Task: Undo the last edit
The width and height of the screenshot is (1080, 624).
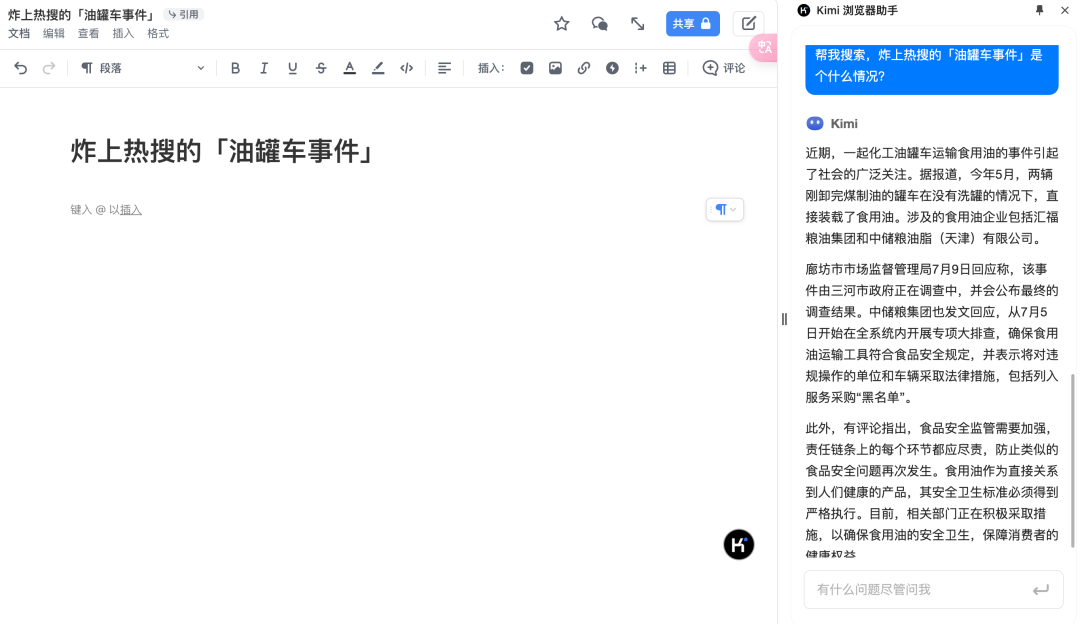Action: [21, 68]
